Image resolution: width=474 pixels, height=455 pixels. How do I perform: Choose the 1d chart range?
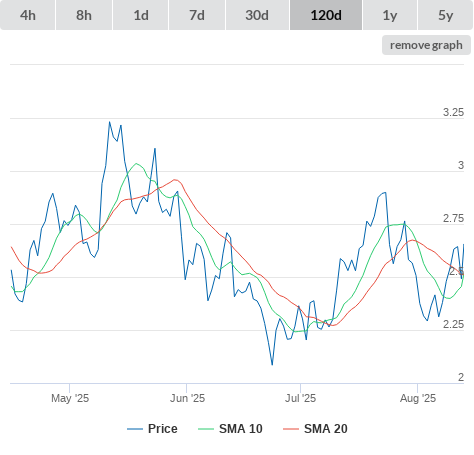(x=141, y=15)
